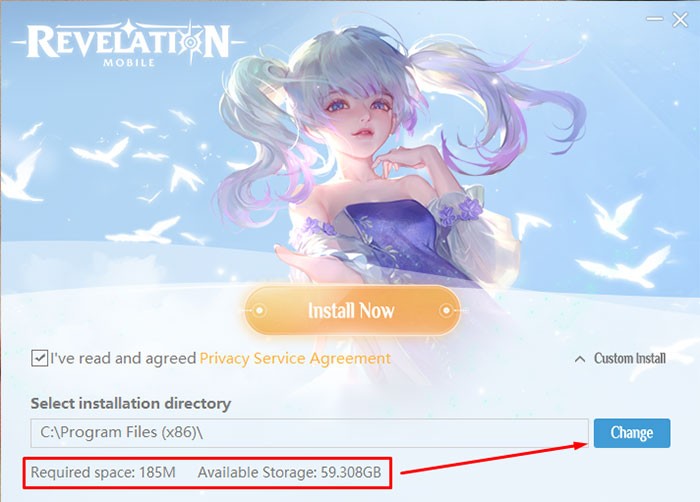This screenshot has height=502, width=700.
Task: Click the MOBILE subtitle under the logo
Action: (x=129, y=63)
